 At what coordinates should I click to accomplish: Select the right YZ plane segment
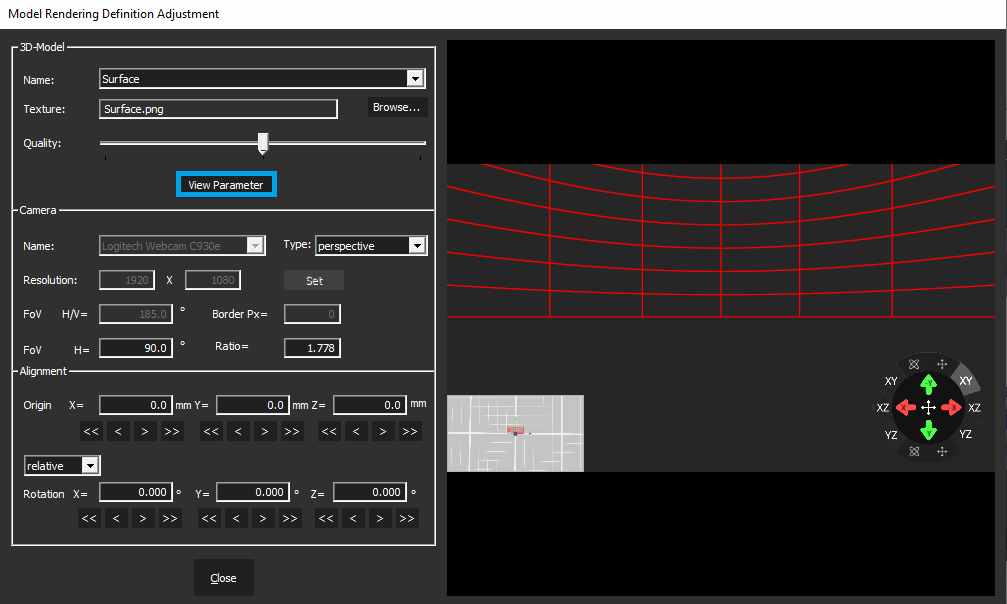click(966, 435)
